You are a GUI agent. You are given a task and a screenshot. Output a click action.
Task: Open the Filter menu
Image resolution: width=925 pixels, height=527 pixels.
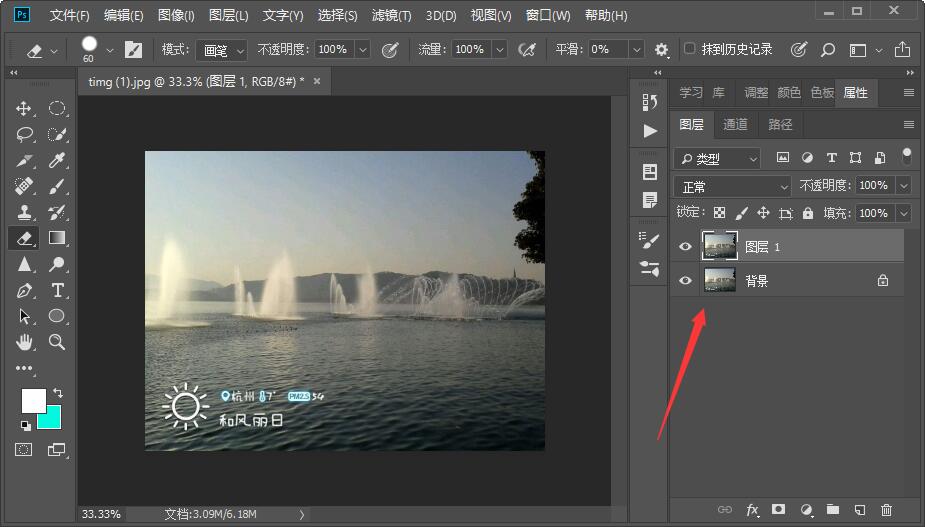[x=392, y=15]
